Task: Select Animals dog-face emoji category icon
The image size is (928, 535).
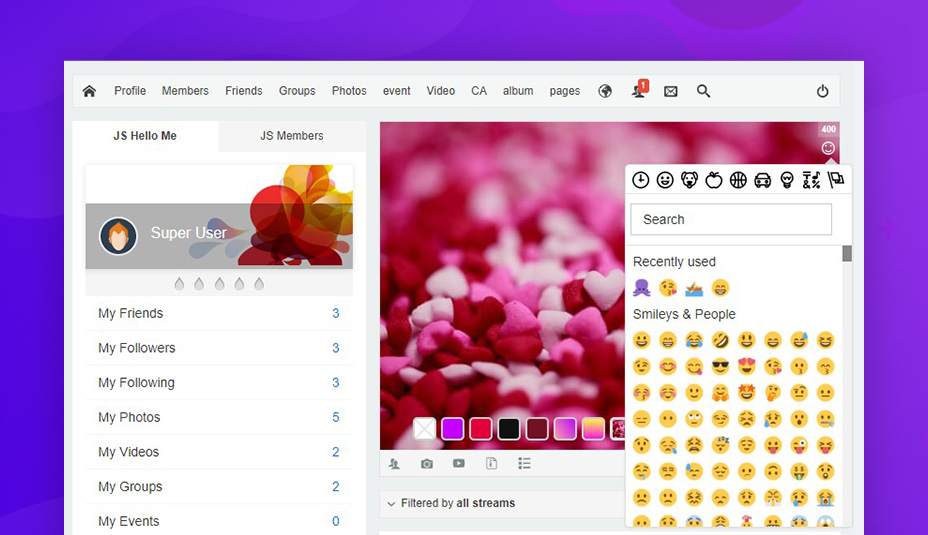Action: tap(689, 180)
